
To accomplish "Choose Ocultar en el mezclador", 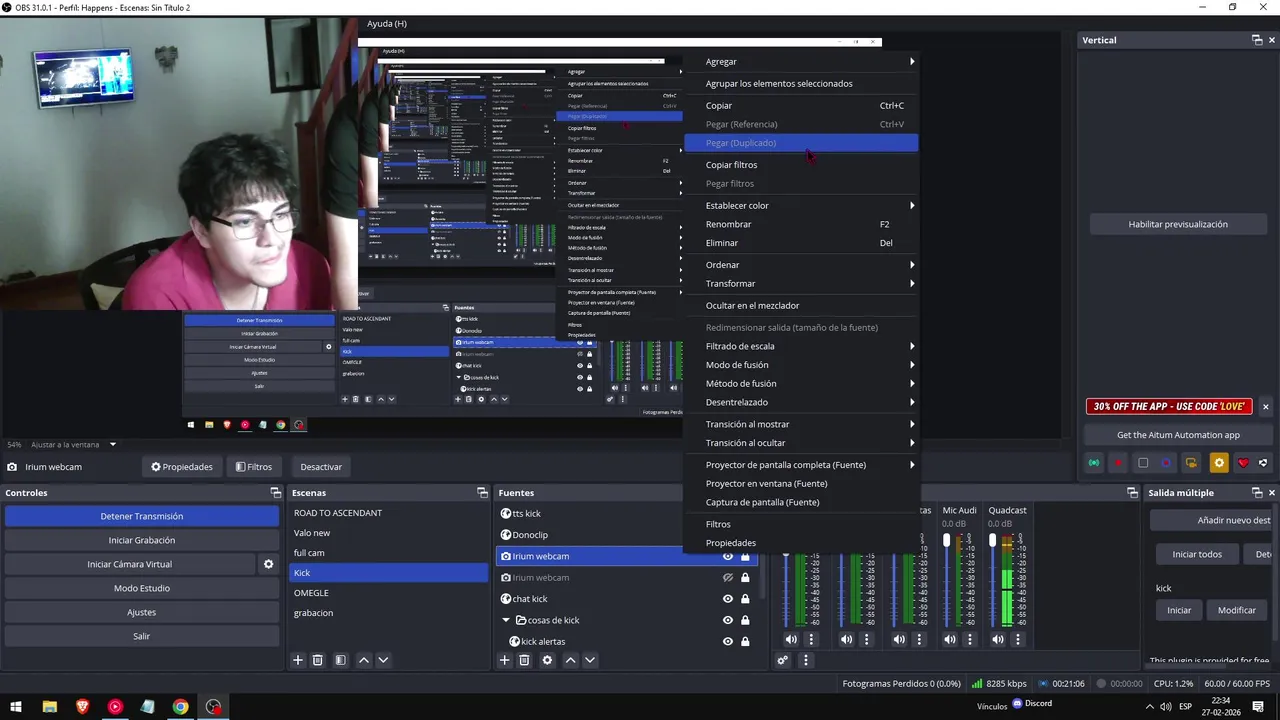I will pyautogui.click(x=800, y=306).
